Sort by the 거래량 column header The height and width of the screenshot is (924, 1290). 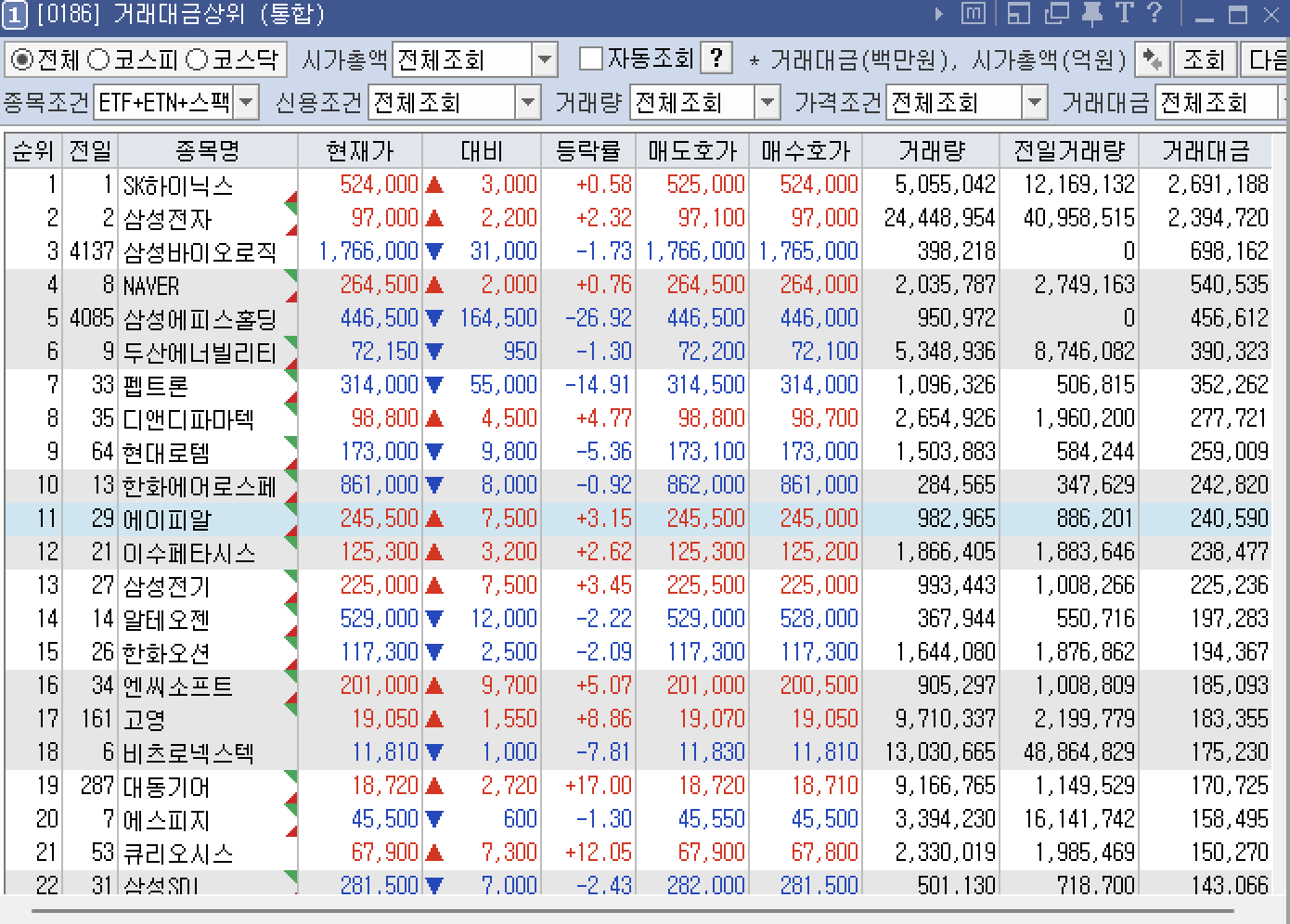pos(931,150)
